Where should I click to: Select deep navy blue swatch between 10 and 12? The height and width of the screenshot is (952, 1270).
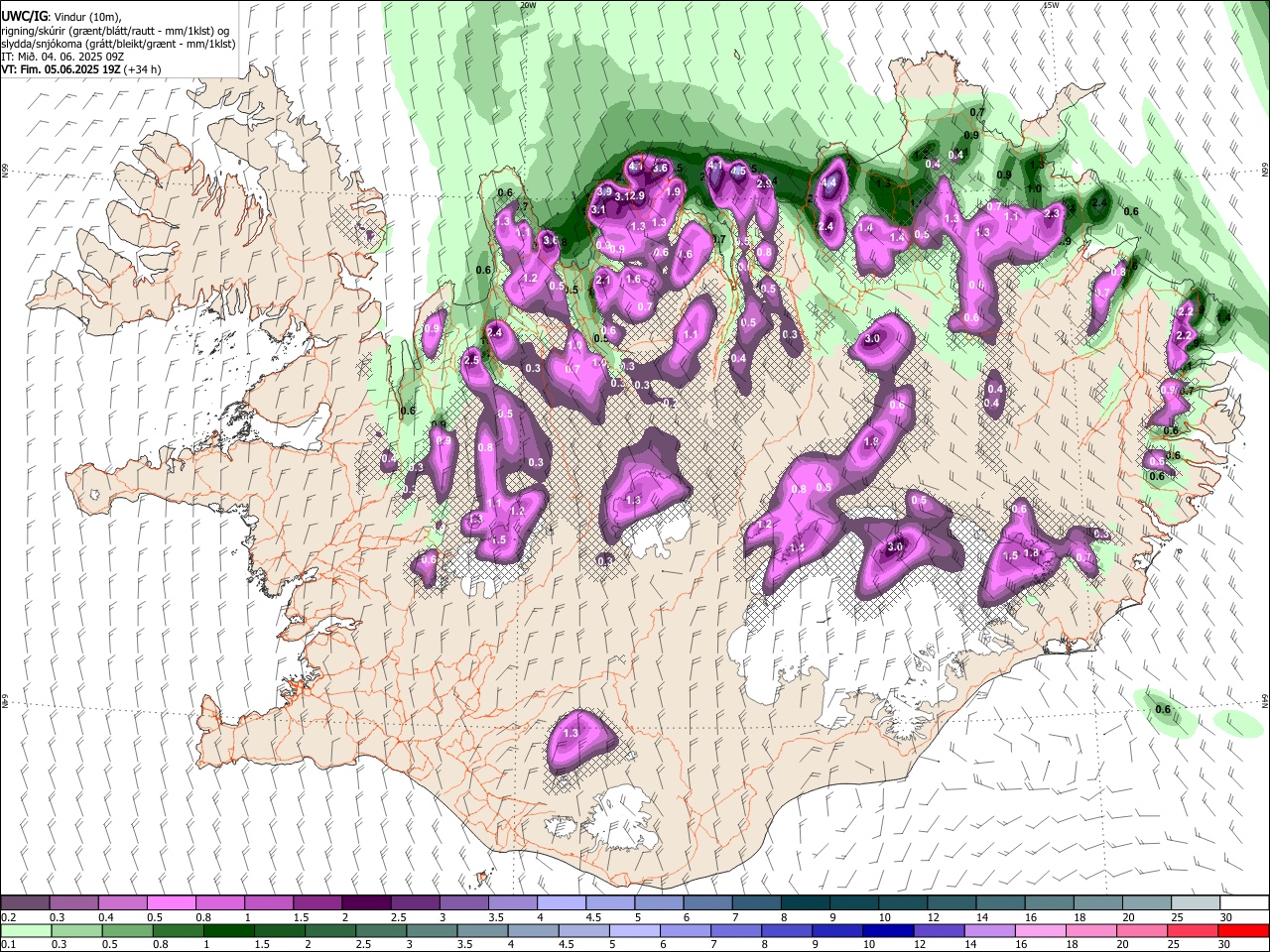tap(889, 930)
